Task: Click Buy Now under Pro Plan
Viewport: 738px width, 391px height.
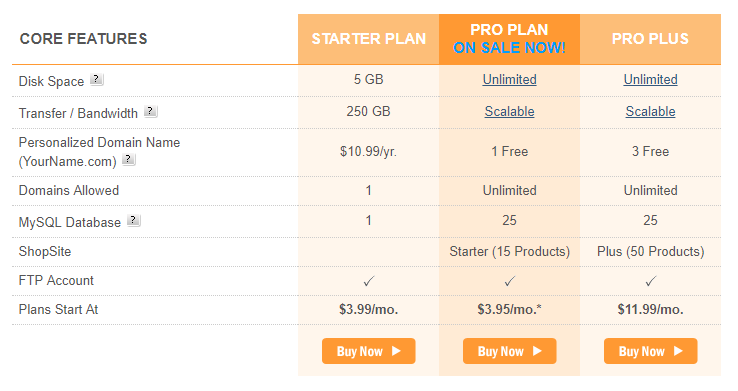Action: tap(510, 351)
